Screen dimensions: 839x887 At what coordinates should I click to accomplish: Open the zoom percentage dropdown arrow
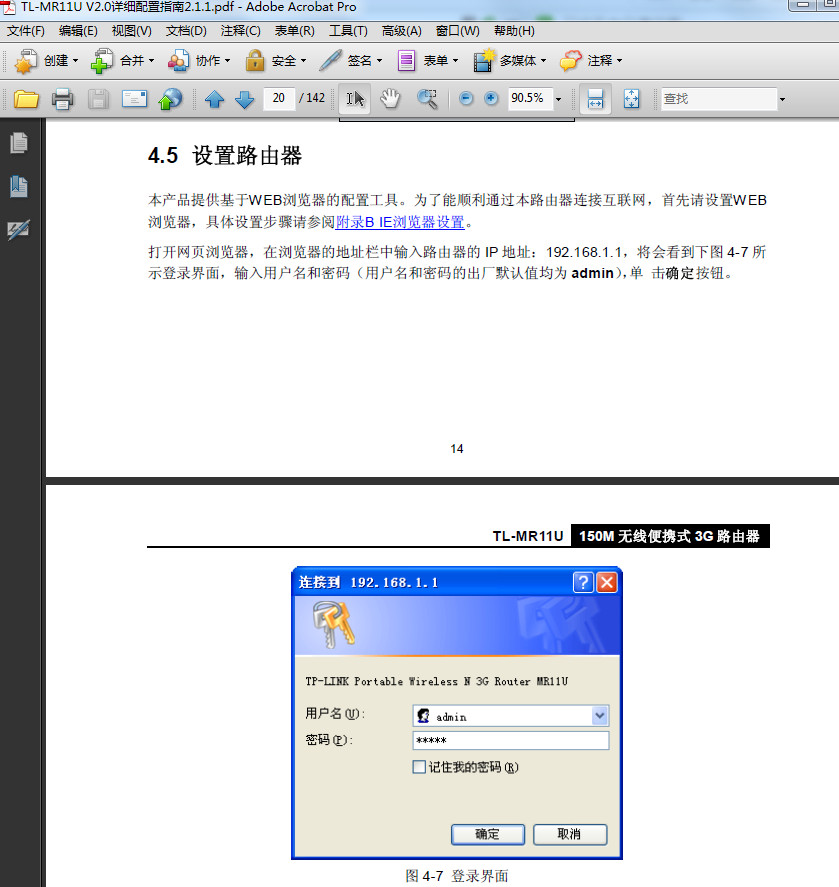pos(558,100)
